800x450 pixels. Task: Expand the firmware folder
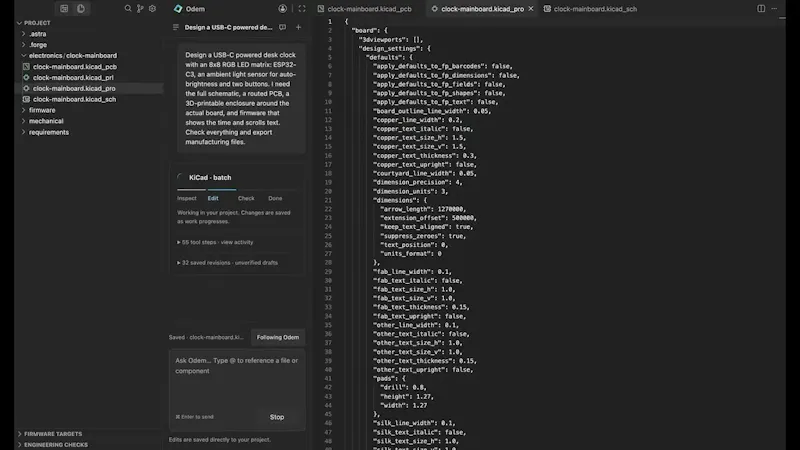click(x=23, y=110)
